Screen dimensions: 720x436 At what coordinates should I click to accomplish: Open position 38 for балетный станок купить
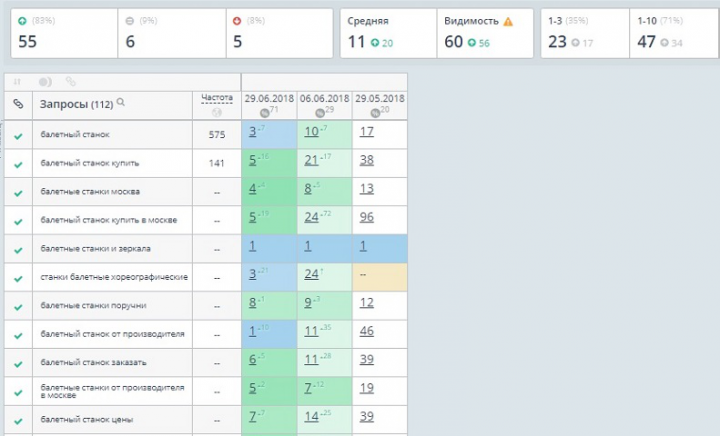pos(366,160)
